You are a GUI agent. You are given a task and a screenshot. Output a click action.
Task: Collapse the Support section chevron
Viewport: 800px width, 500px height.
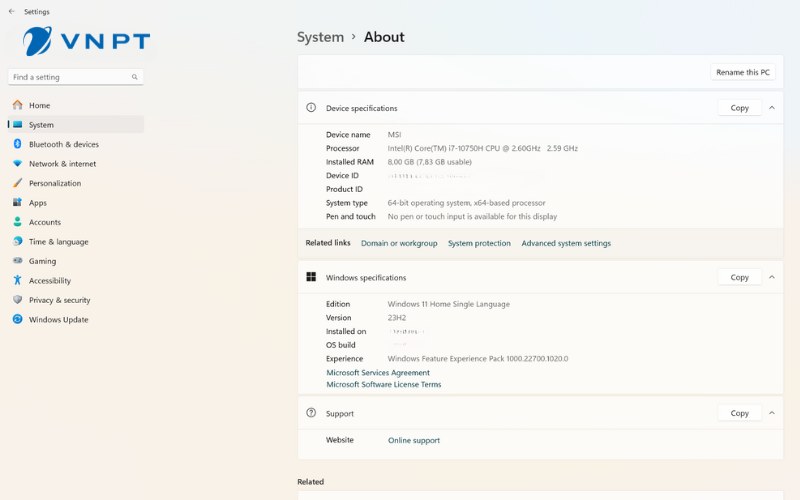point(772,413)
